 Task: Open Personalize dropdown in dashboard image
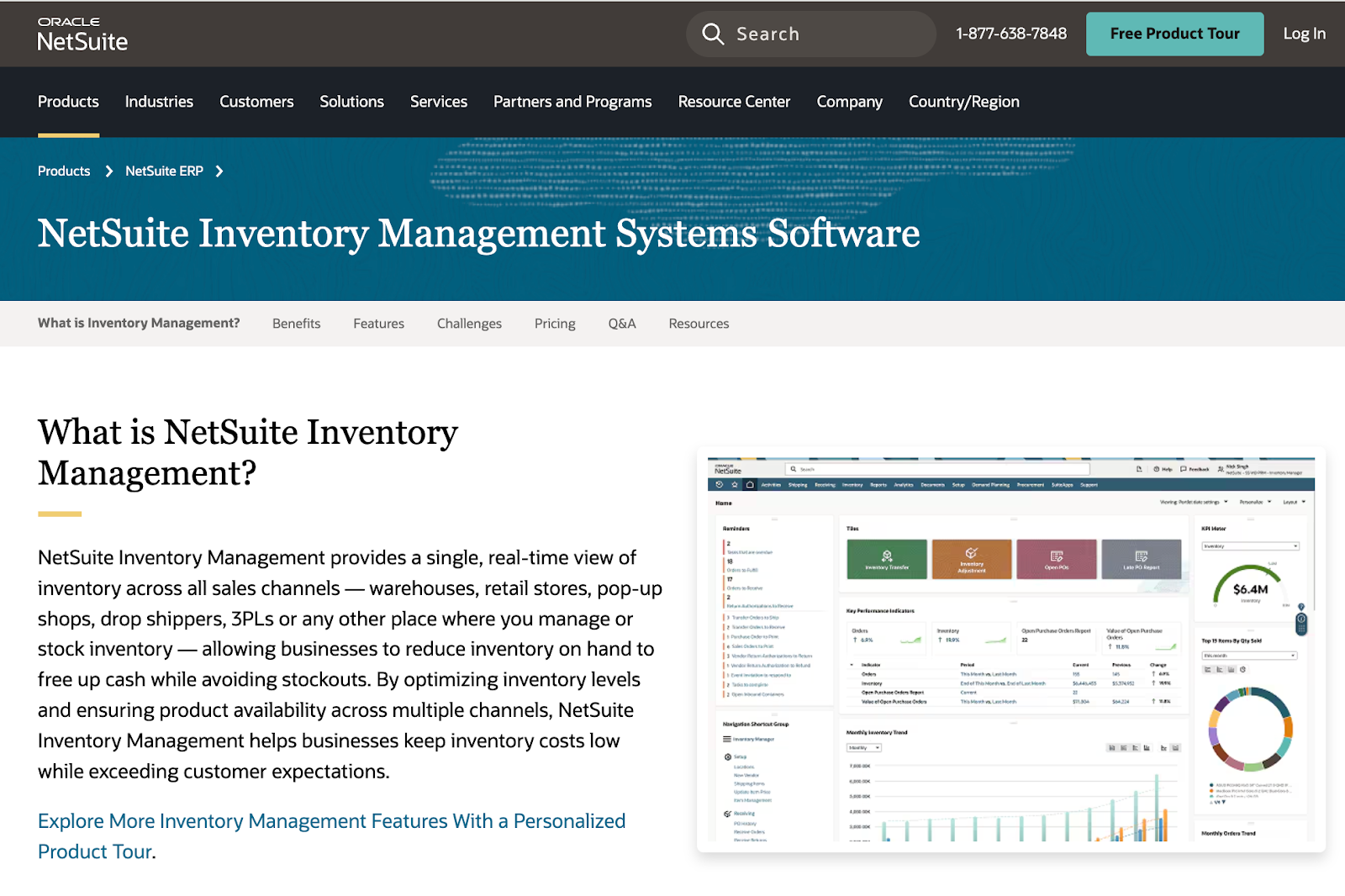[1254, 502]
